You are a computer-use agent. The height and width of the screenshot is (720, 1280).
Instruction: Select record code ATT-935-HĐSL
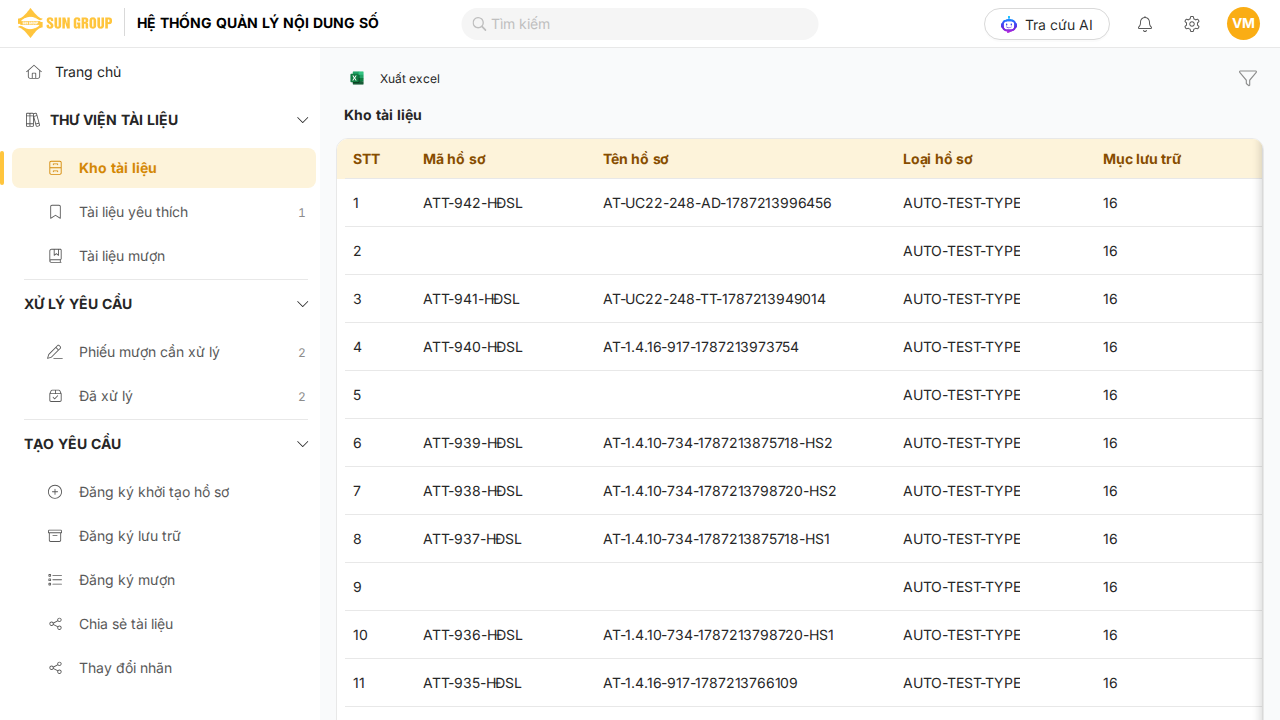tap(472, 683)
